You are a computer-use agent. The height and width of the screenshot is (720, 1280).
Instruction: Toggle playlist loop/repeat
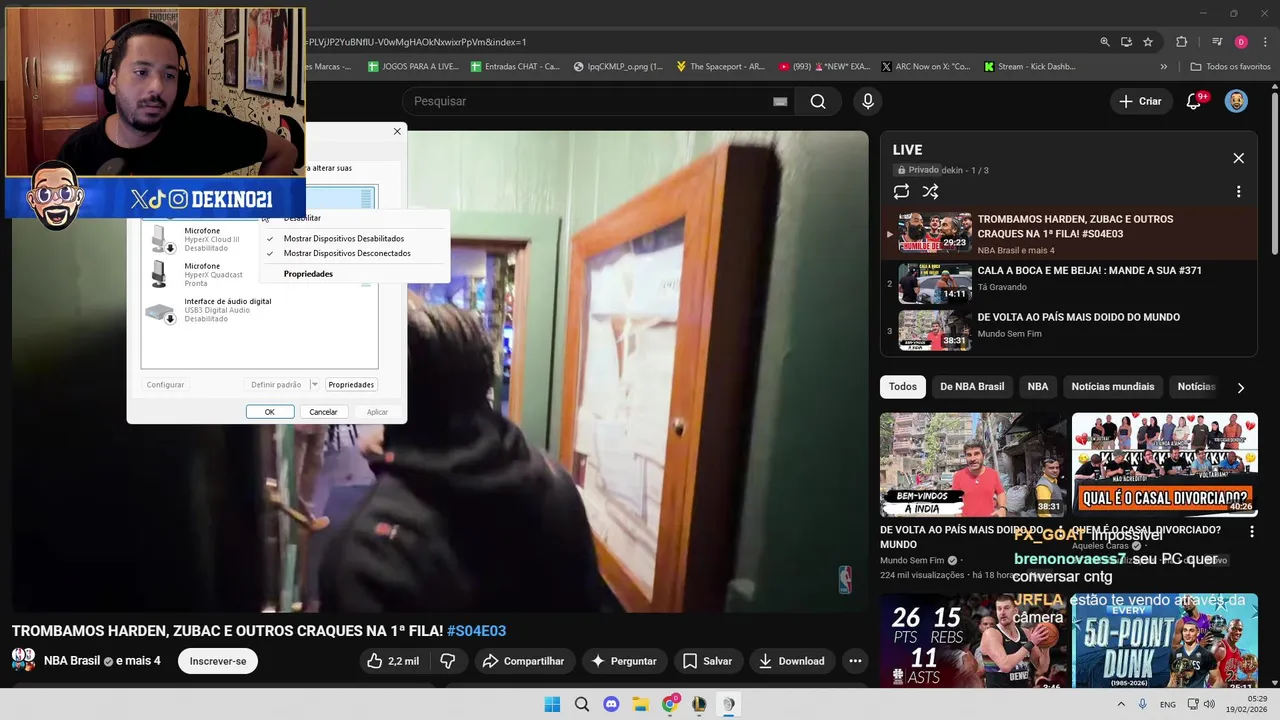[901, 191]
